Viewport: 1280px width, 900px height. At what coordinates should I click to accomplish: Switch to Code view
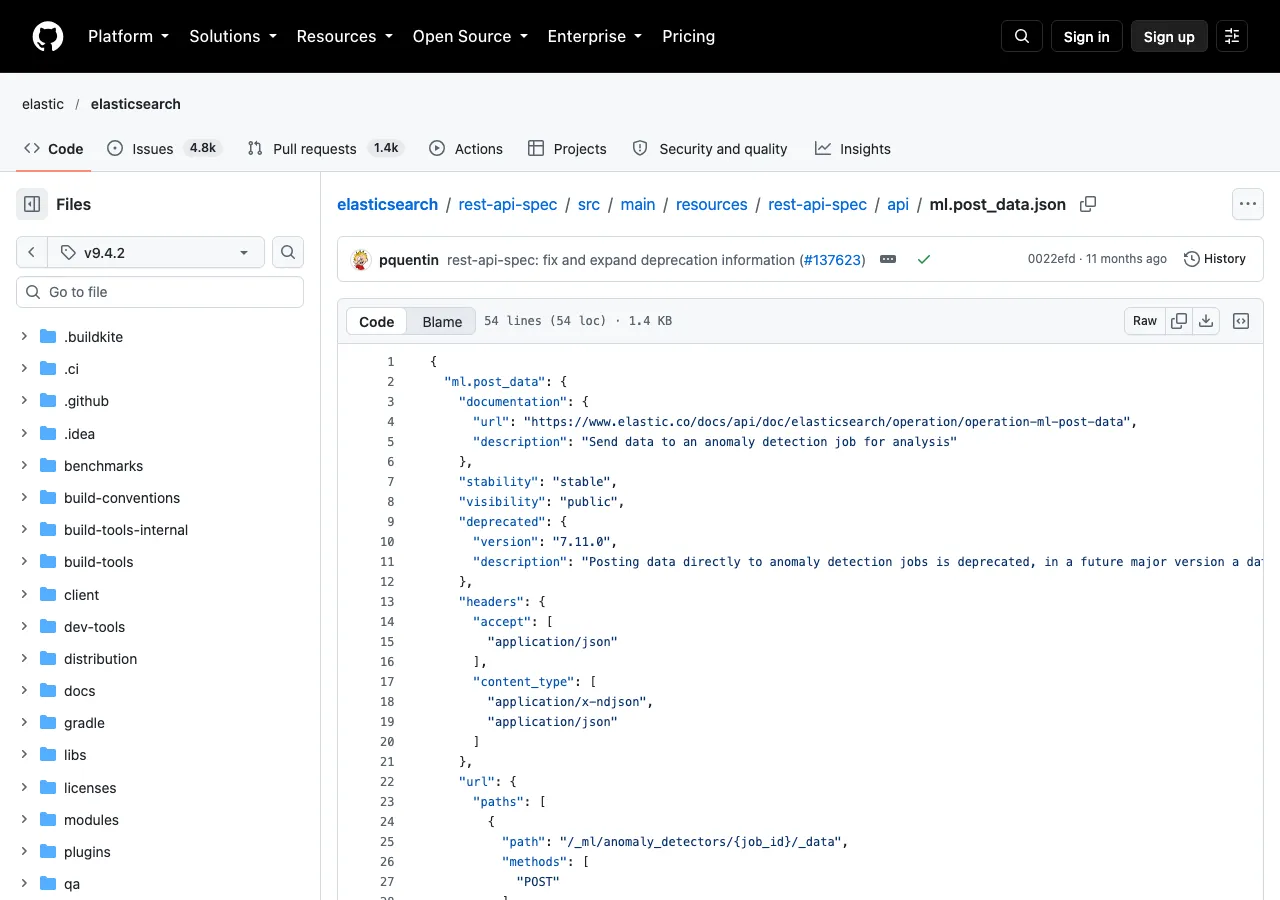377,321
